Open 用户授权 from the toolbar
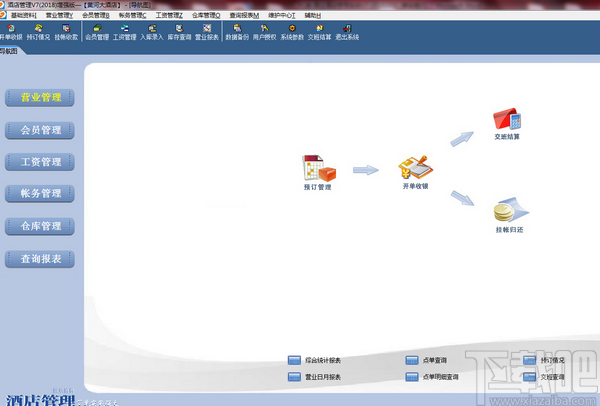 pos(264,33)
